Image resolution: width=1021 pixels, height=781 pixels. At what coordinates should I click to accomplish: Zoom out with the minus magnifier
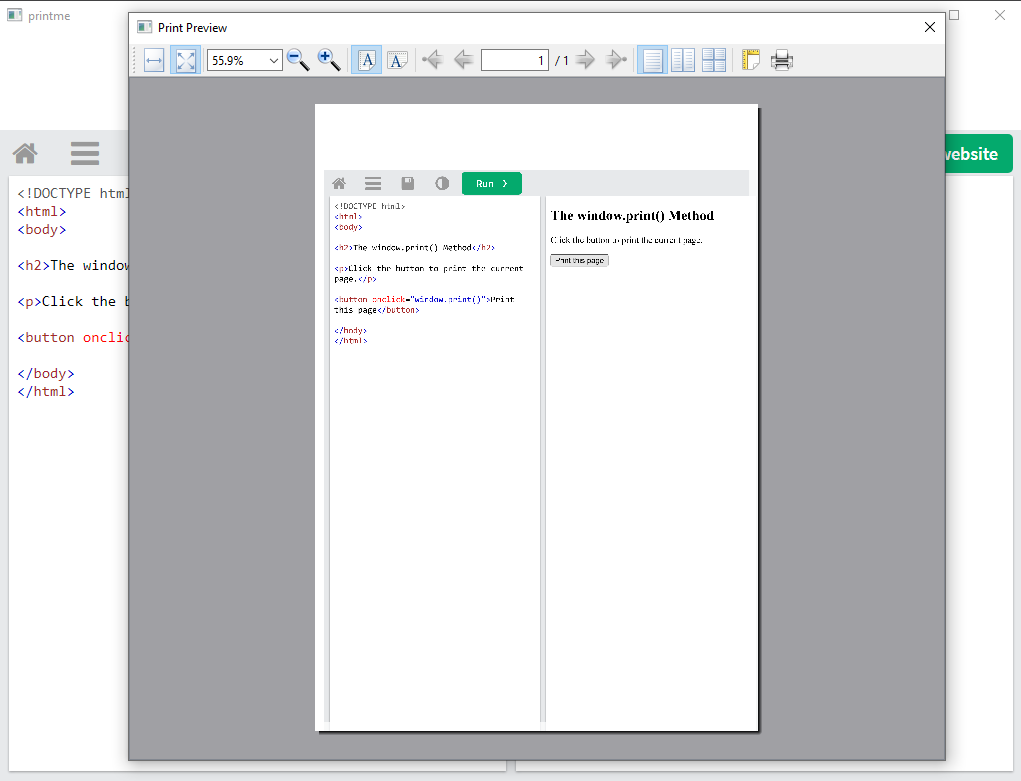coord(298,61)
